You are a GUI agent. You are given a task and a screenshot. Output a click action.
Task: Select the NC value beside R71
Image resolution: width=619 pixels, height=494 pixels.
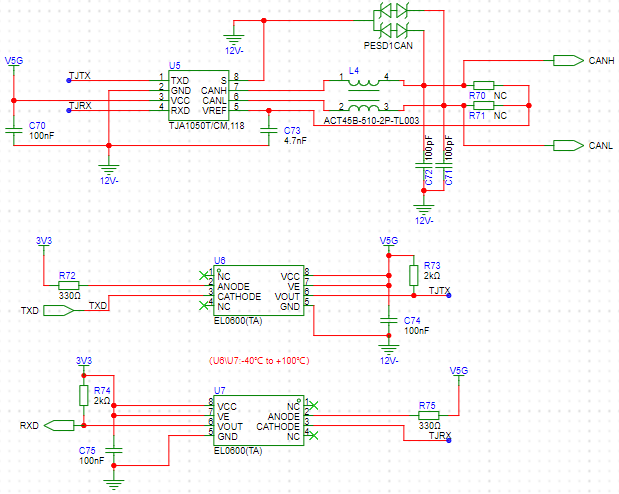click(500, 116)
